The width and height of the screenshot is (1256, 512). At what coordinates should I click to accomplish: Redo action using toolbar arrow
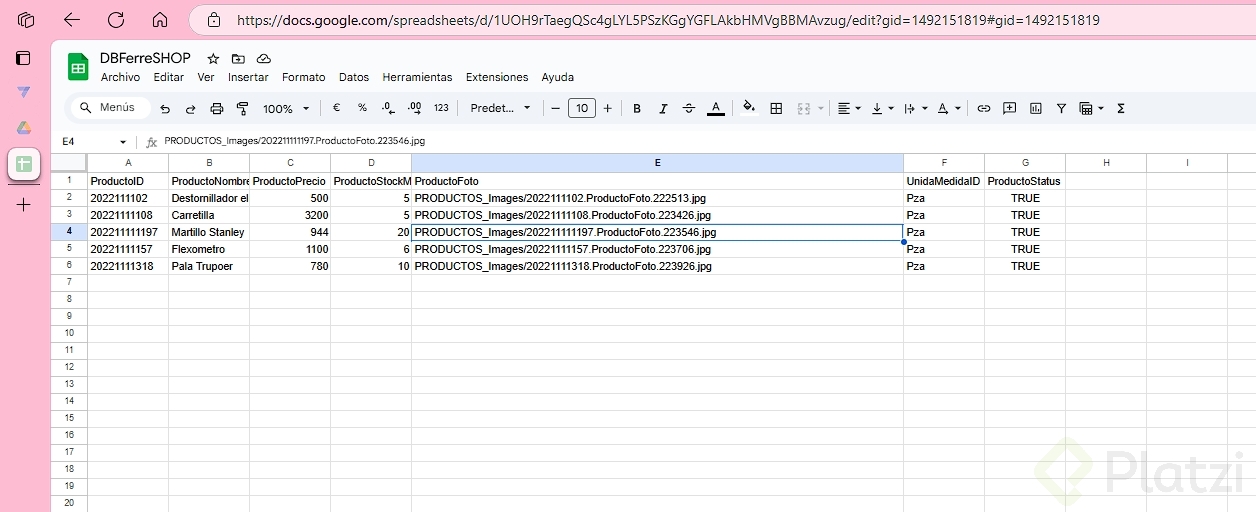pos(190,108)
